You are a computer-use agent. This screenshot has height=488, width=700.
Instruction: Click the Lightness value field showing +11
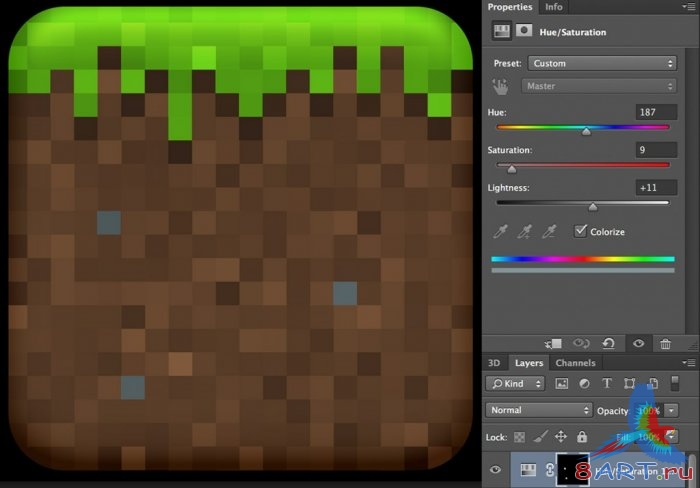(x=656, y=188)
